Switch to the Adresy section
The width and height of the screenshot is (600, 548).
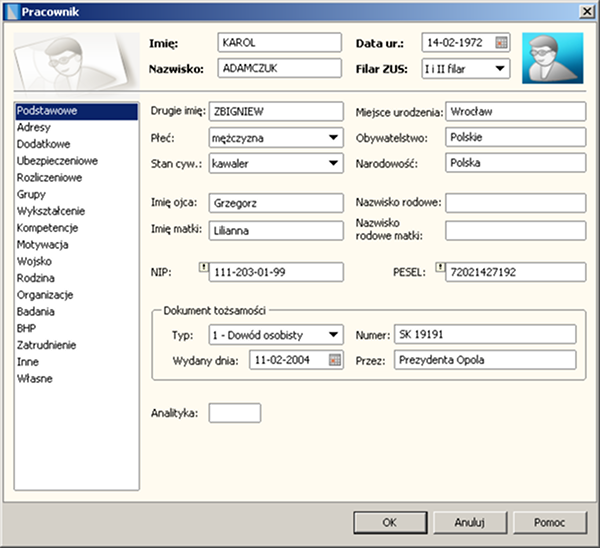pos(34,127)
